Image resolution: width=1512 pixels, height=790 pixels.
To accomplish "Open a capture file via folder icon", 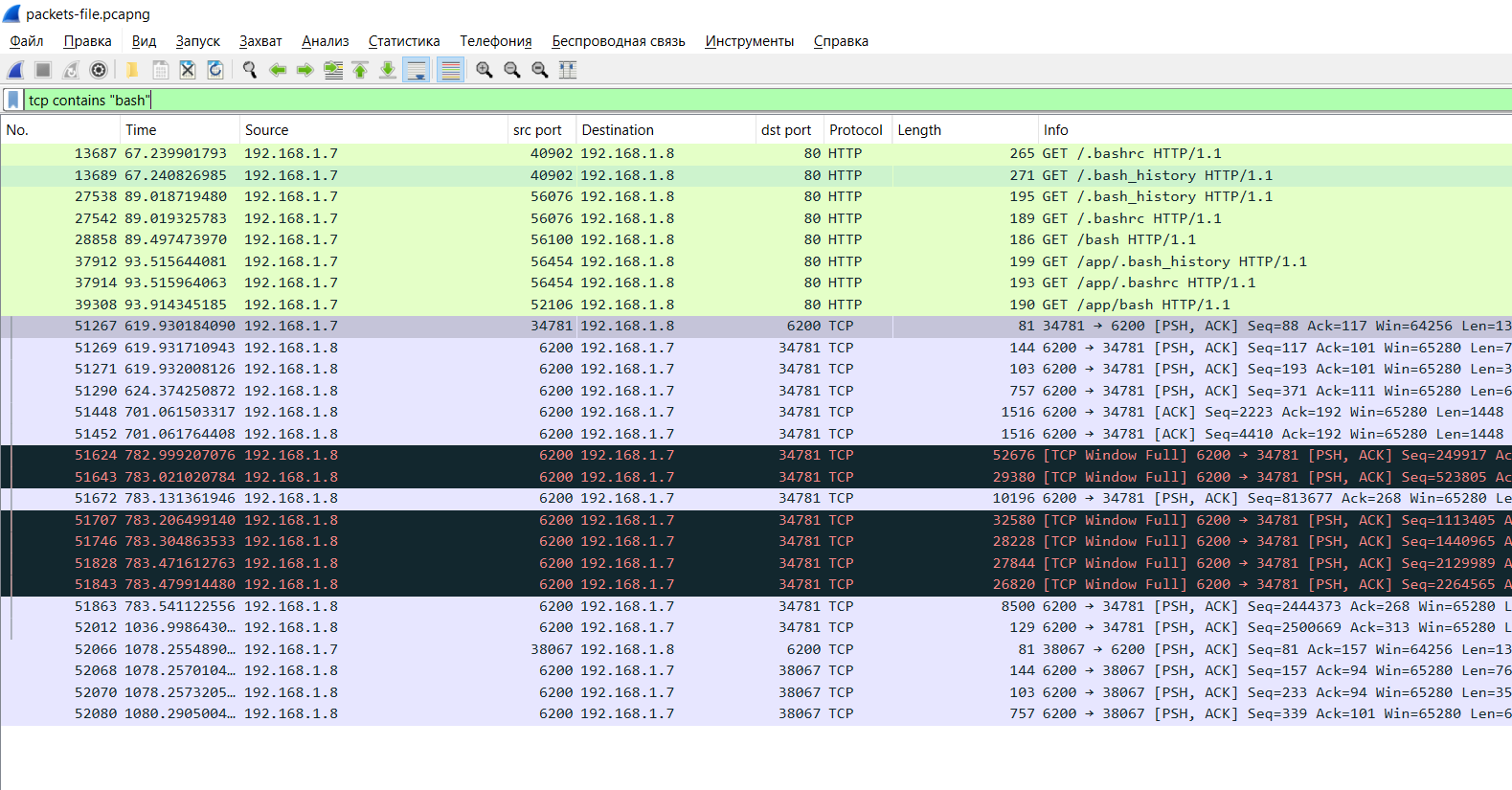I will click(132, 70).
